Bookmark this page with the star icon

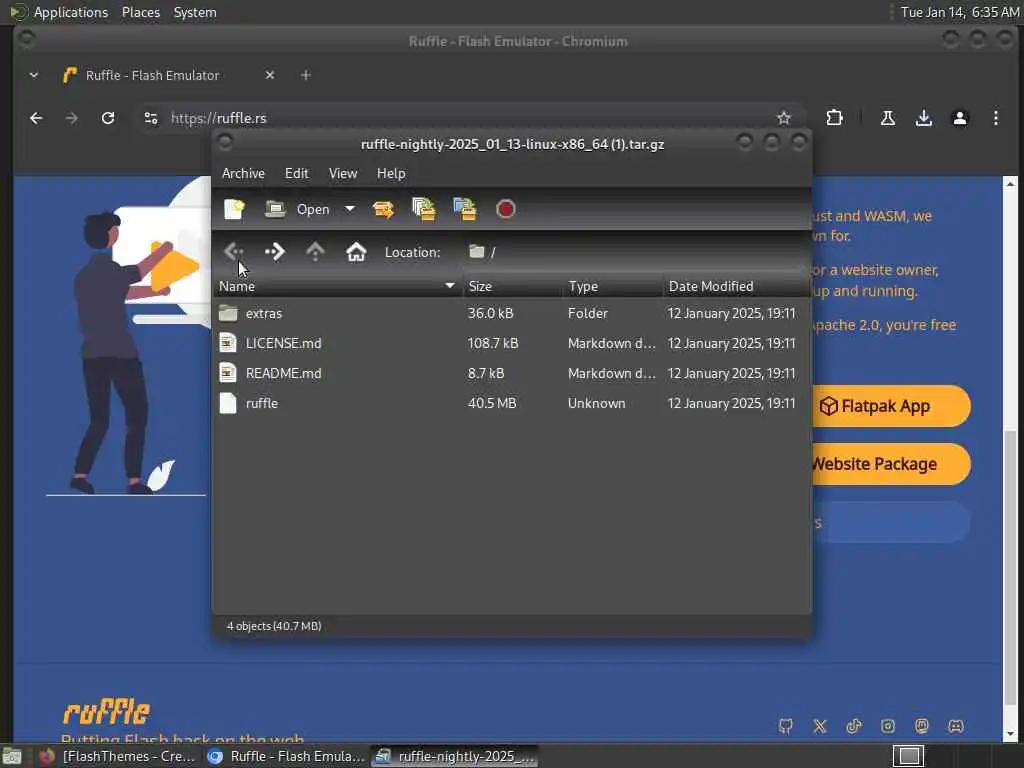pos(784,118)
